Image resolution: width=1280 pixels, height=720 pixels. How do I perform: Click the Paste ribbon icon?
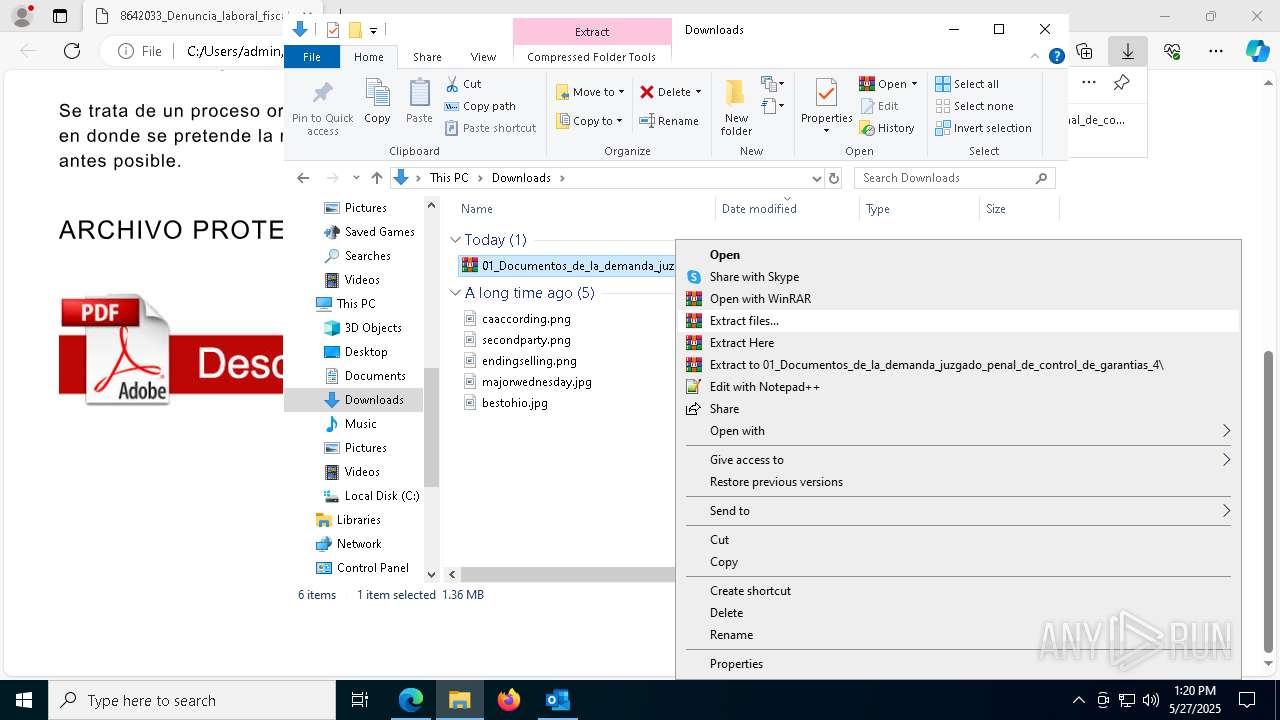tap(419, 93)
